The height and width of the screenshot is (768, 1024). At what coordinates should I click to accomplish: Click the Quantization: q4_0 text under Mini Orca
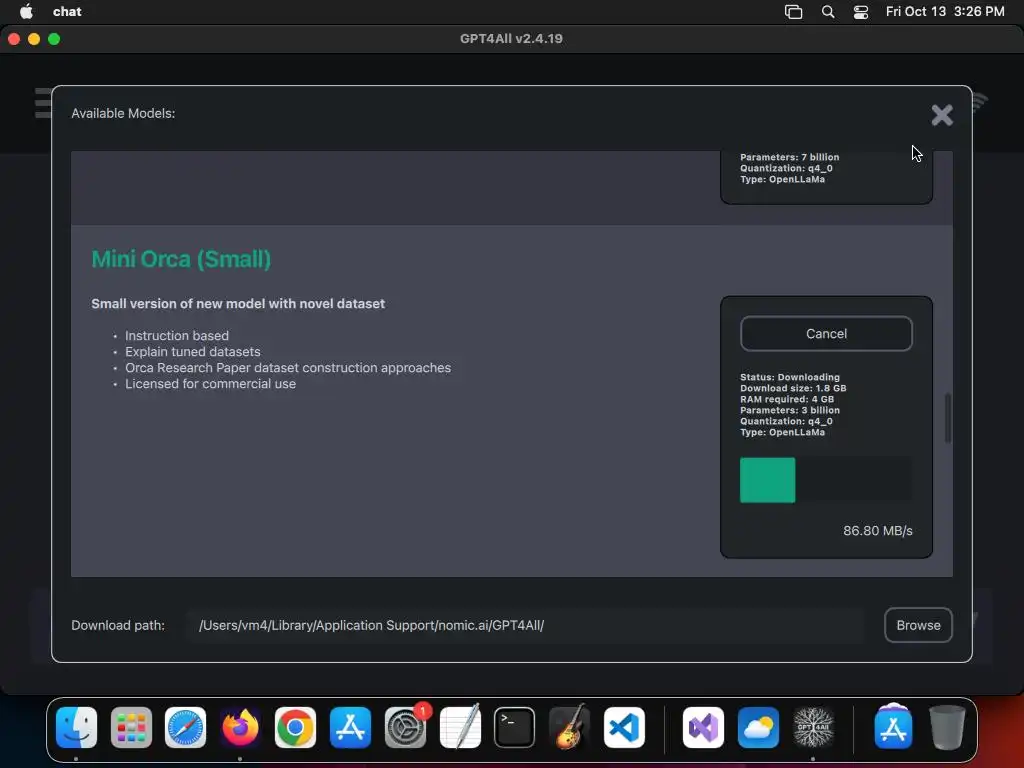click(786, 421)
